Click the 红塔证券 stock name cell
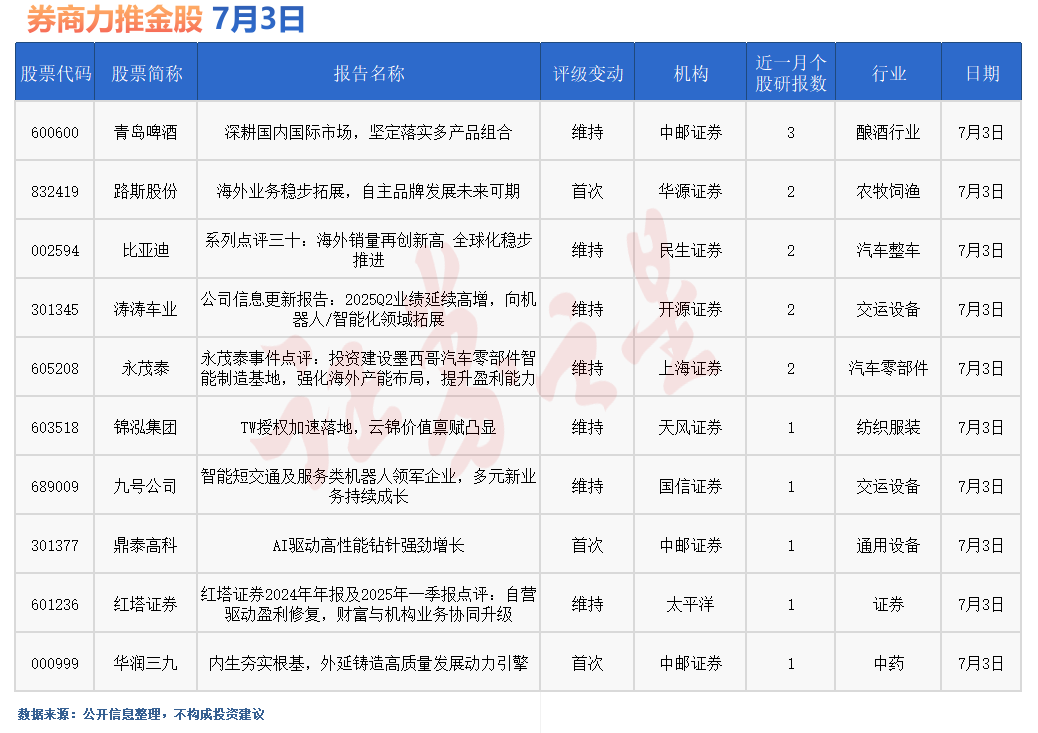 146,605
